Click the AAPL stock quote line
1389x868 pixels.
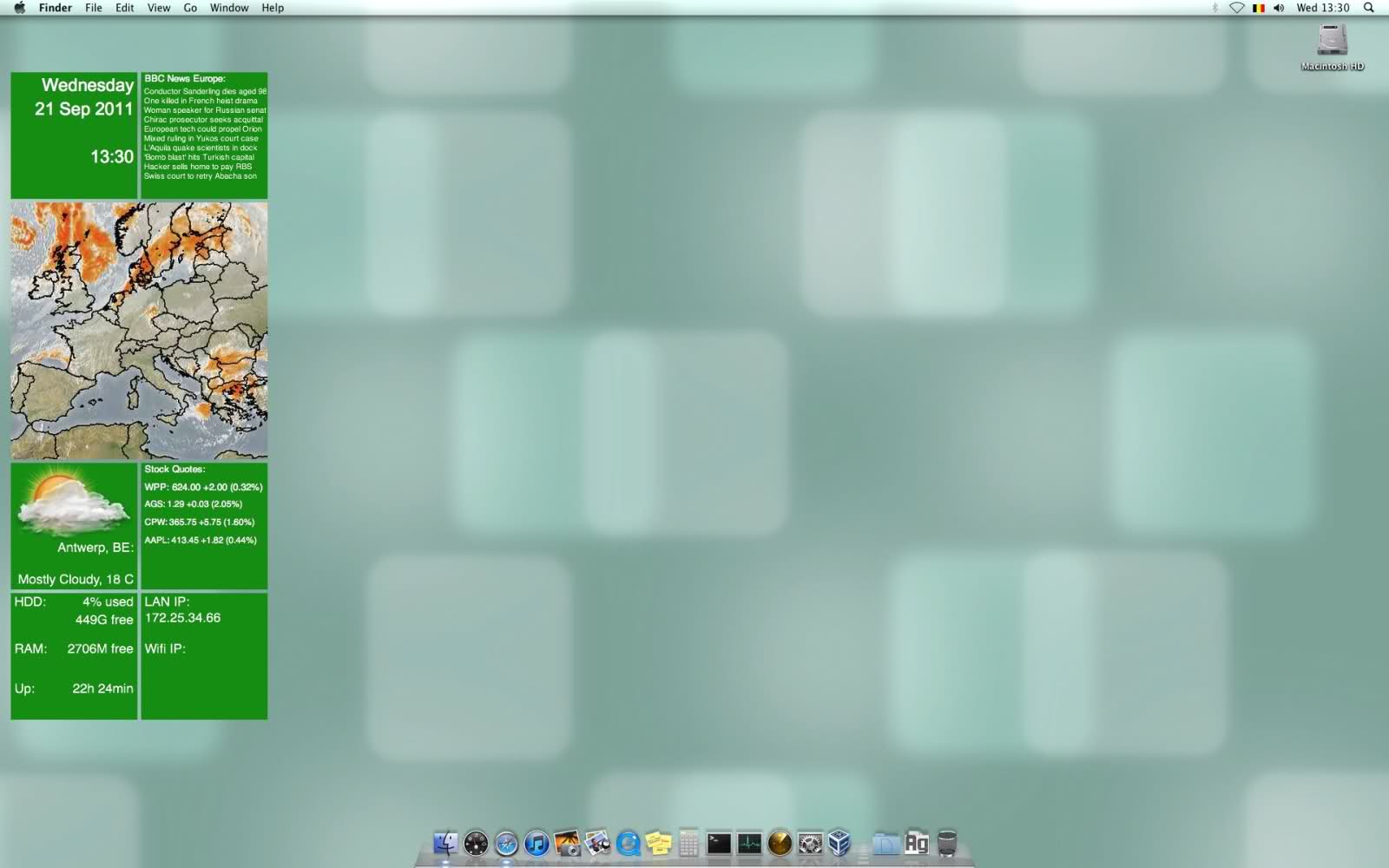[201, 540]
